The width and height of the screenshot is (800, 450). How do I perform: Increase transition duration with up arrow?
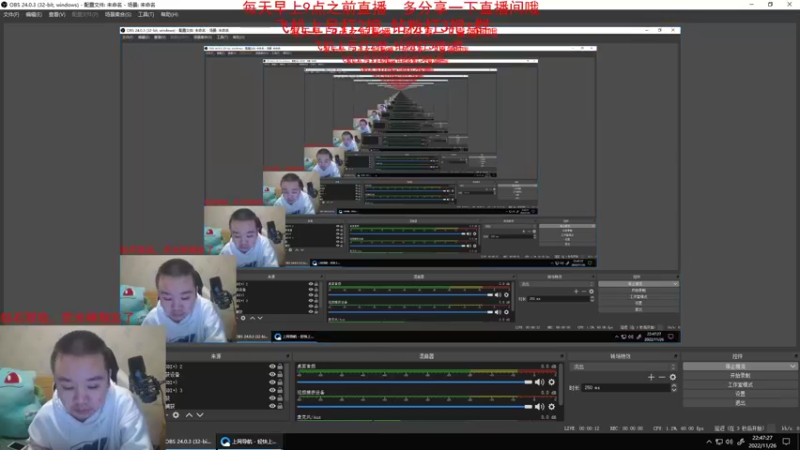click(674, 386)
